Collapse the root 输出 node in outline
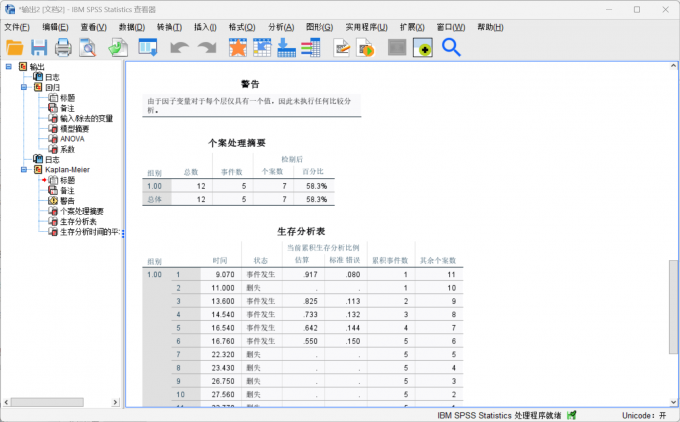 coord(9,66)
